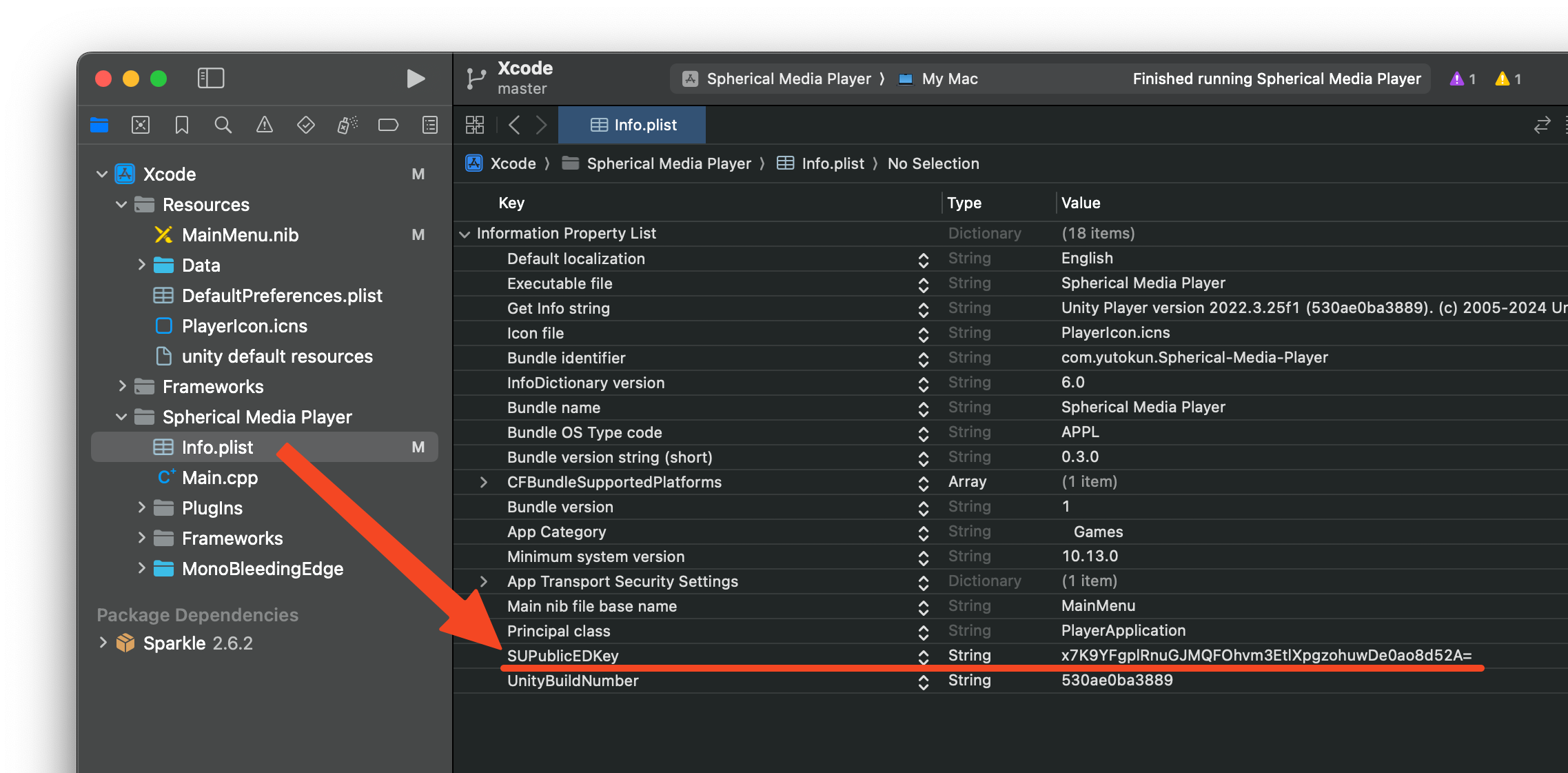Click the related items grid icon
1568x773 pixels.
point(475,125)
